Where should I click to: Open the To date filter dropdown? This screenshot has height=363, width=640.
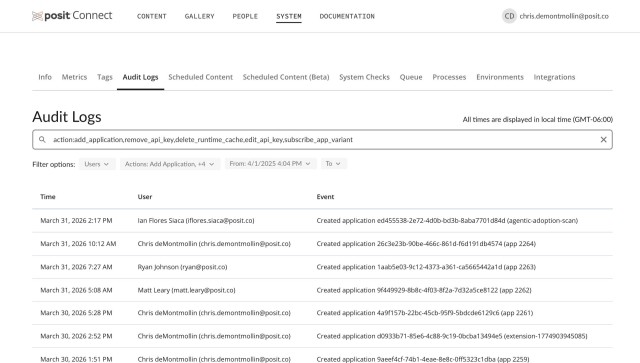click(333, 164)
